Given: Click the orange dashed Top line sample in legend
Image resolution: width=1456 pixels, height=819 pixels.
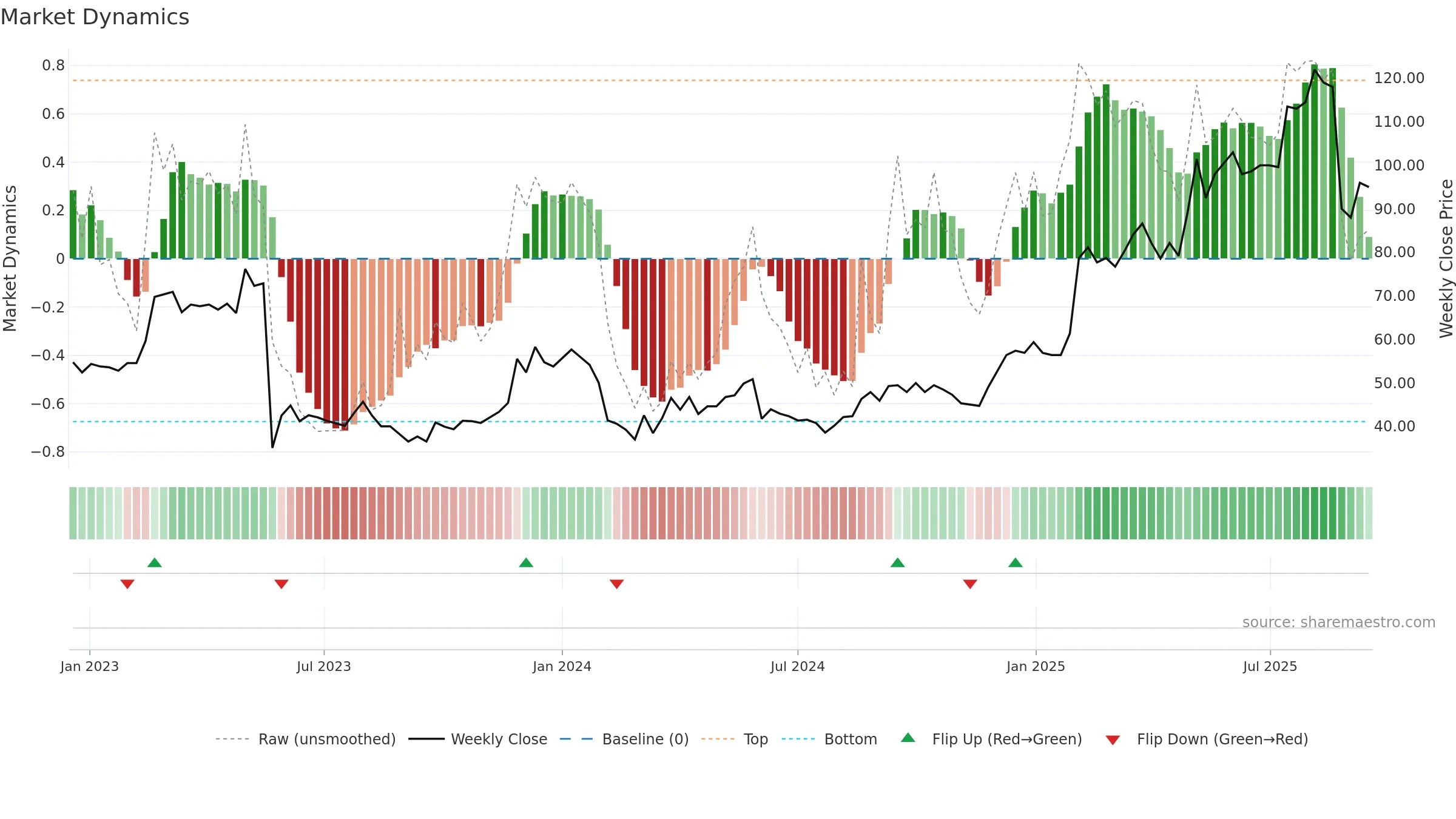Looking at the screenshot, I should (x=718, y=739).
